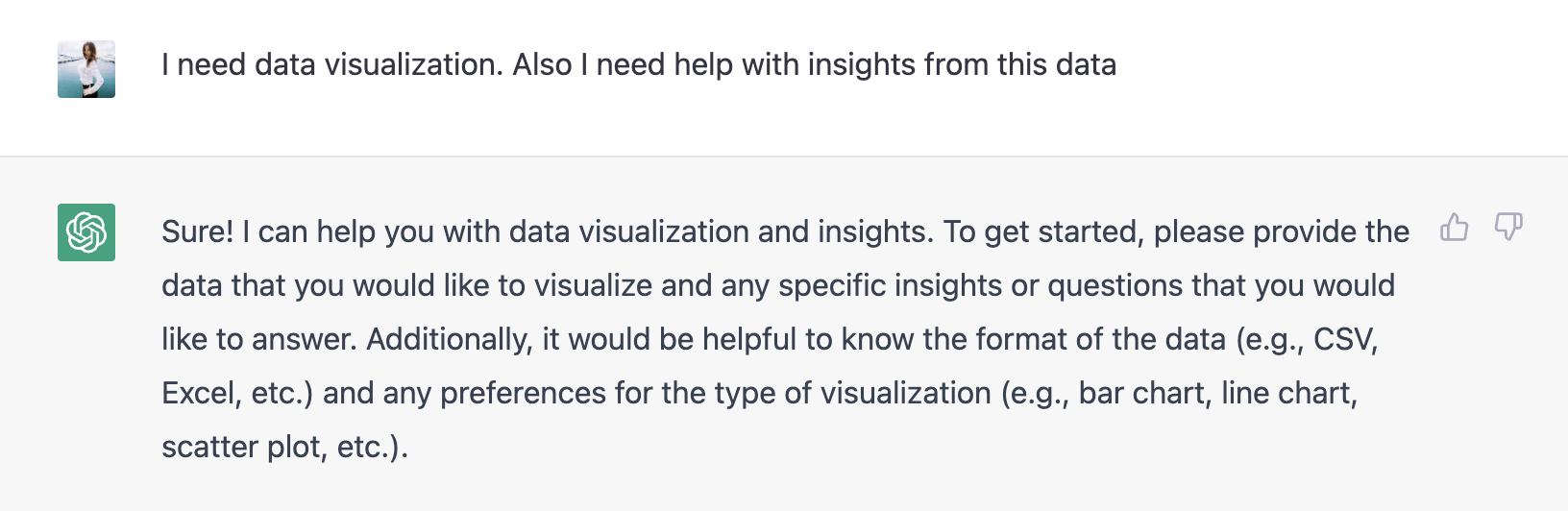Click the word "Sure!" in the reply
This screenshot has width=1568, height=511.
pyautogui.click(x=197, y=231)
